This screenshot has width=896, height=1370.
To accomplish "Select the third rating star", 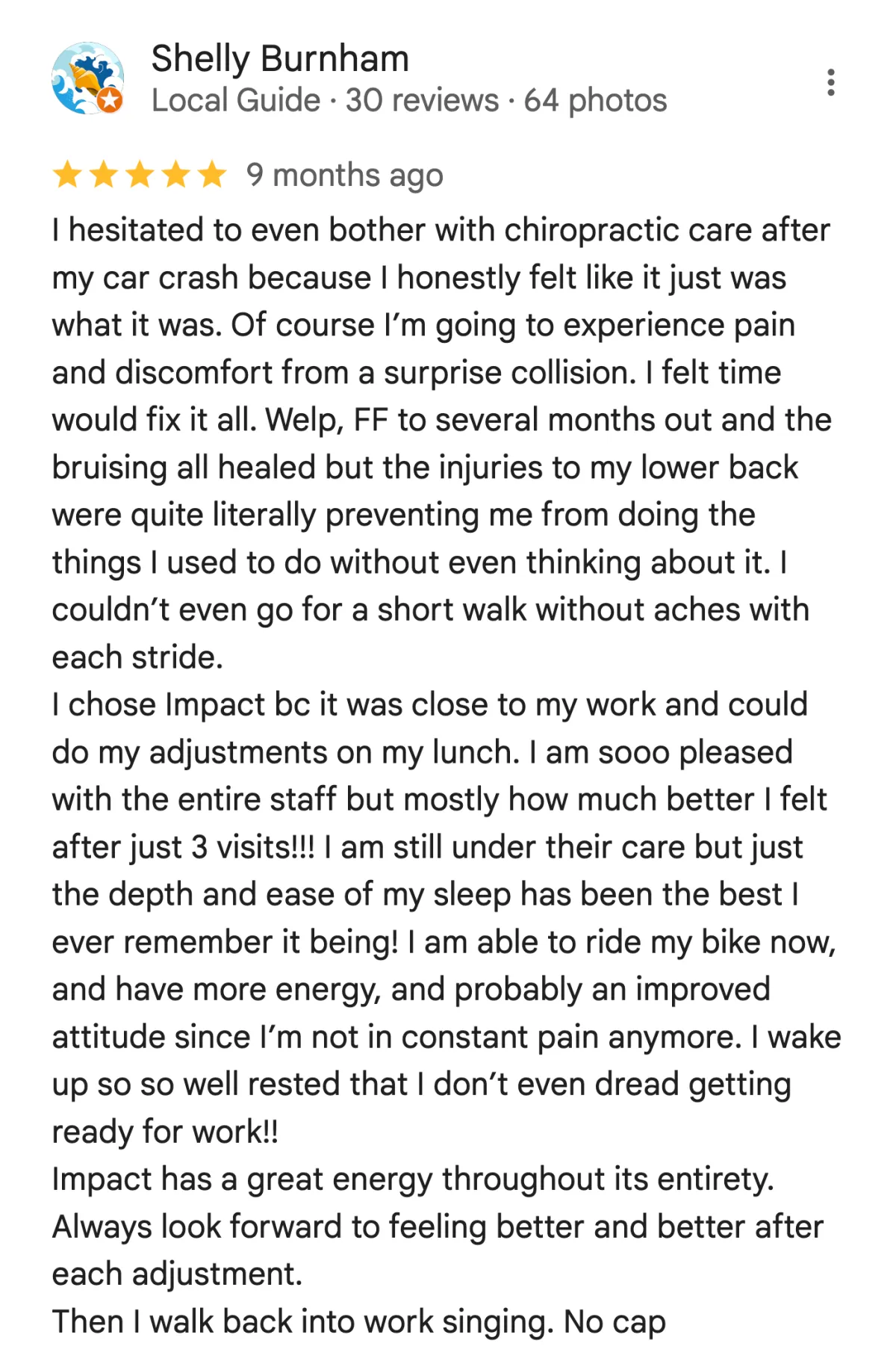I will pos(140,175).
